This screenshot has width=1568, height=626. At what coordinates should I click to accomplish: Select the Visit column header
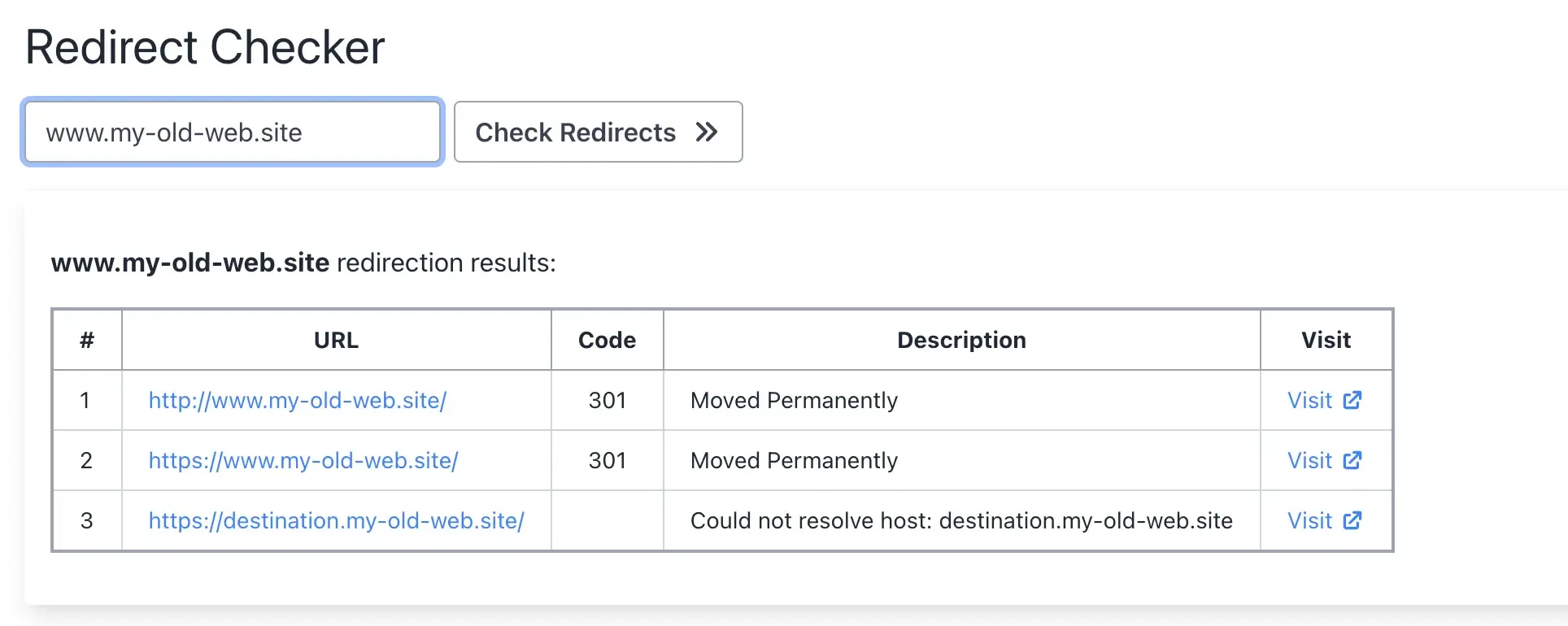(1326, 340)
